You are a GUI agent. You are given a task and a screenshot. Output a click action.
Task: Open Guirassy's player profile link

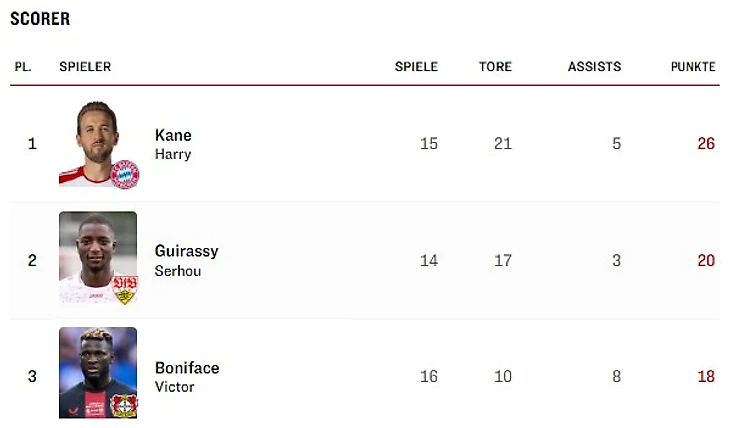pos(186,251)
